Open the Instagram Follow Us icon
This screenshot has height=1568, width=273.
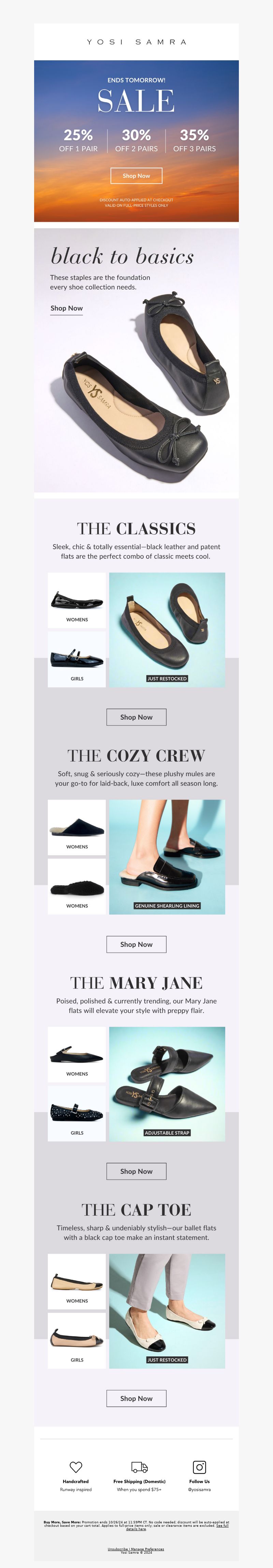click(x=199, y=1466)
